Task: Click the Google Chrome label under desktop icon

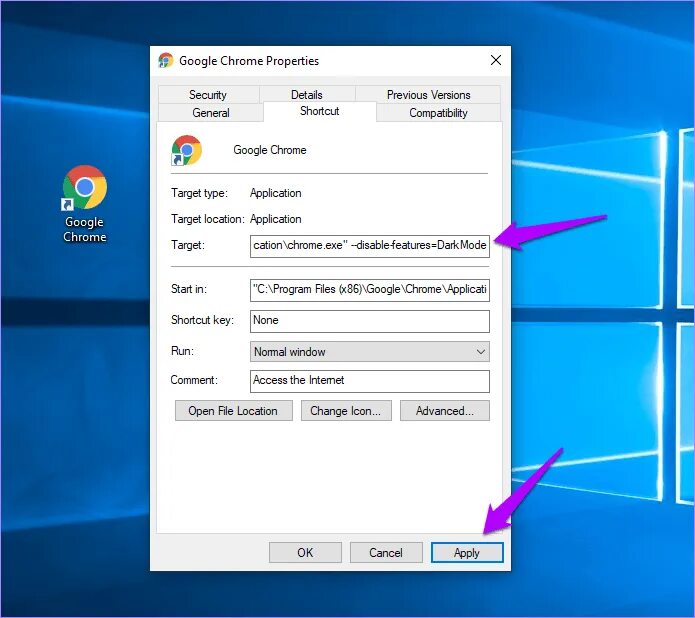Action: [x=84, y=229]
